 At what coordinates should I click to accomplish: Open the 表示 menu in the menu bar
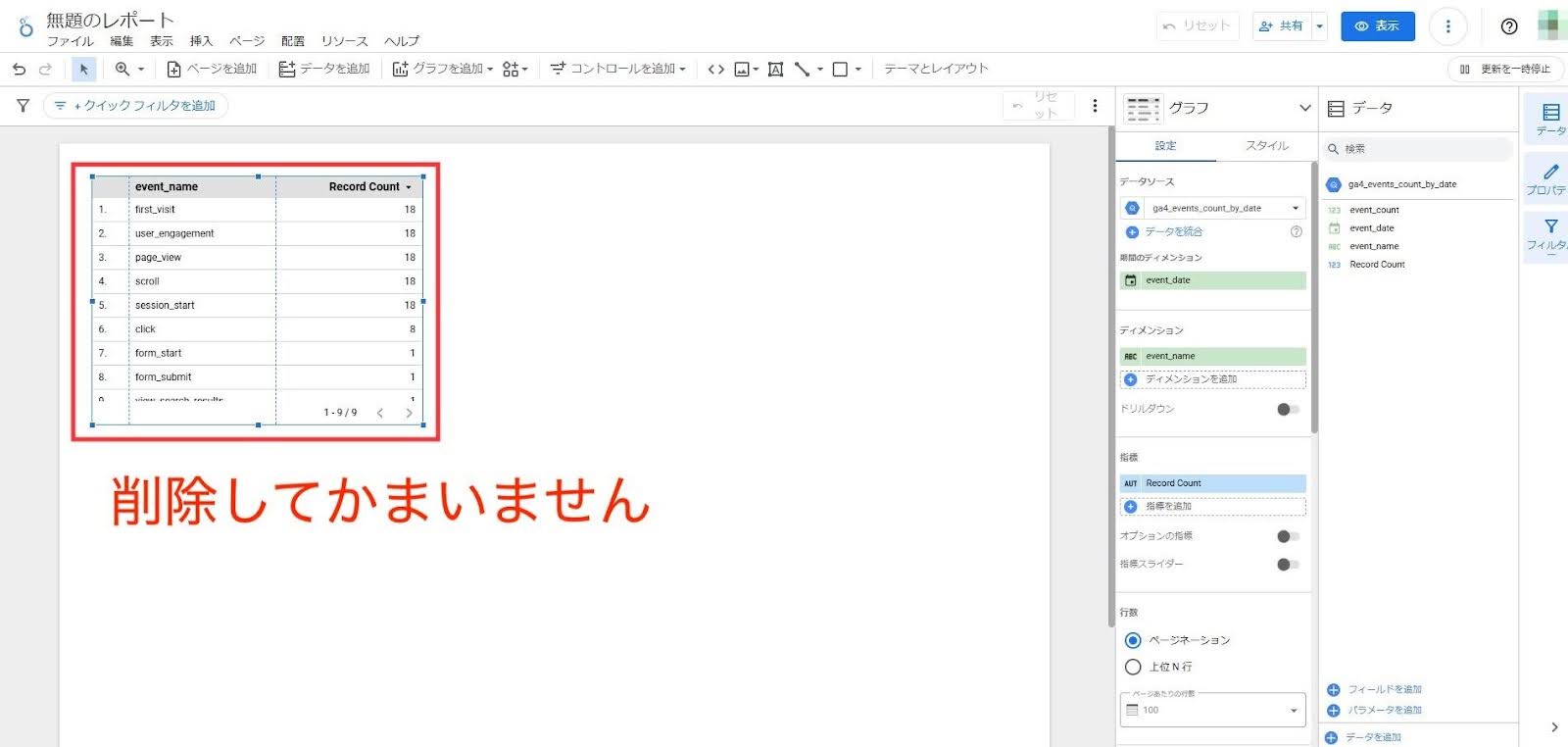[x=162, y=41]
